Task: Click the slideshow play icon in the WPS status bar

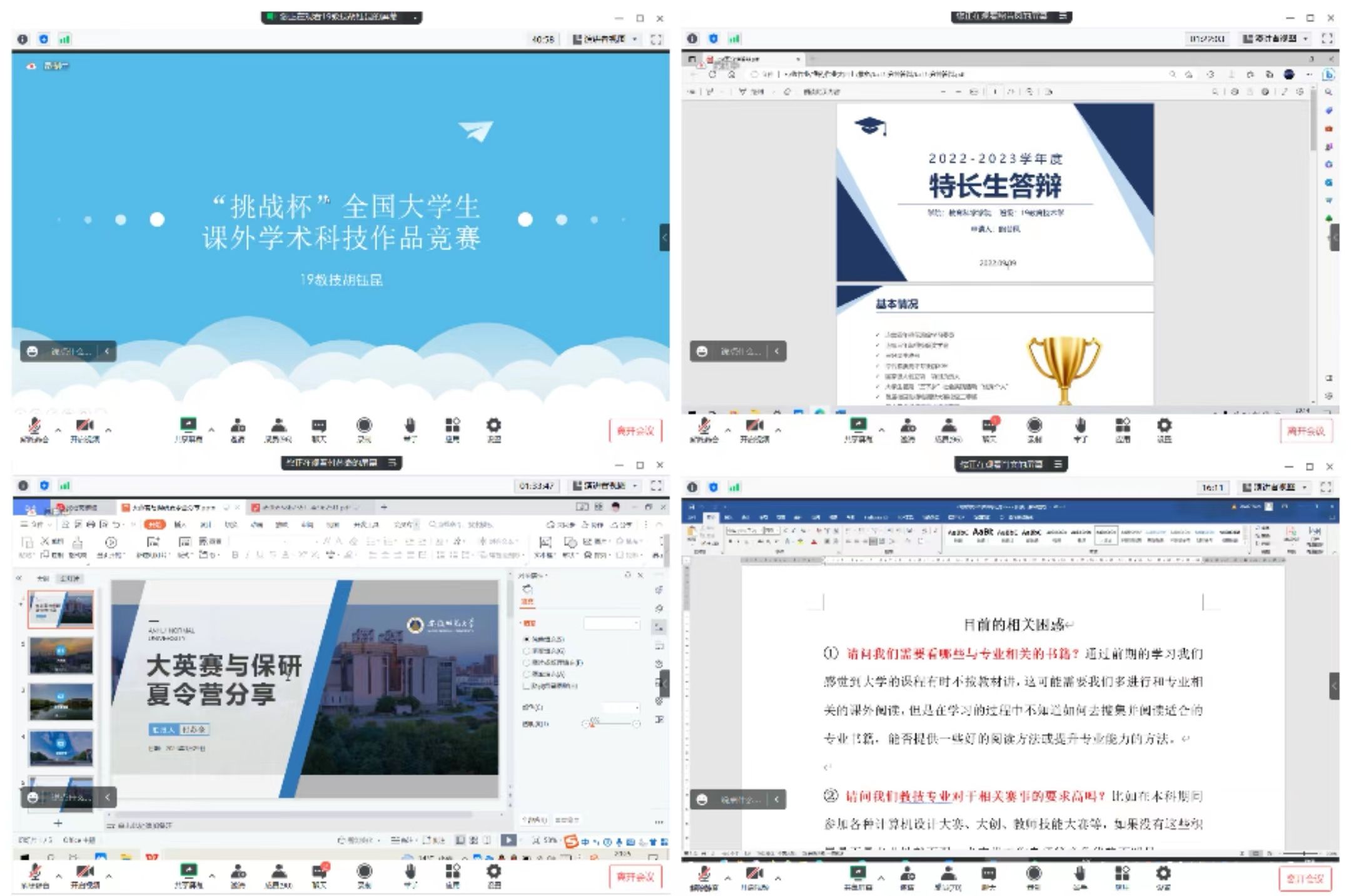Action: pos(509,840)
